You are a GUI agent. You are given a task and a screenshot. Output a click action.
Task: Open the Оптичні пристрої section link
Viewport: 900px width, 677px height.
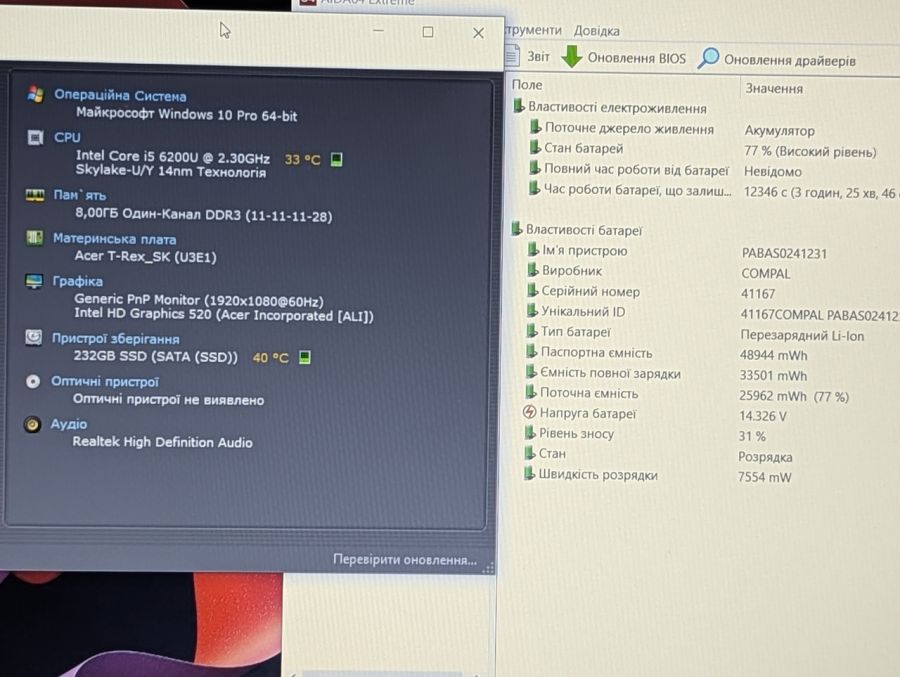(105, 382)
